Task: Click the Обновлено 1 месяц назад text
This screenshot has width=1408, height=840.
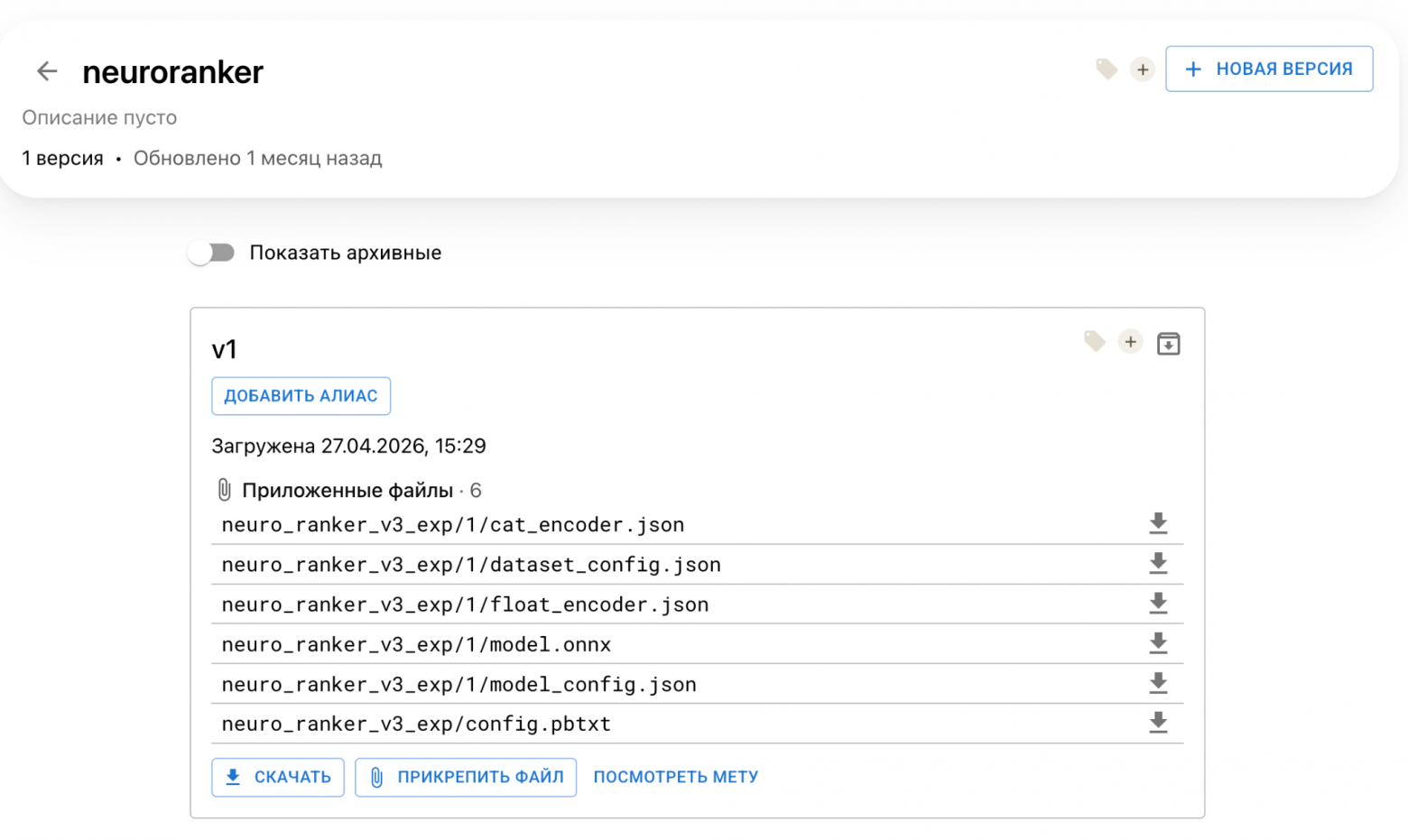Action: (x=258, y=158)
